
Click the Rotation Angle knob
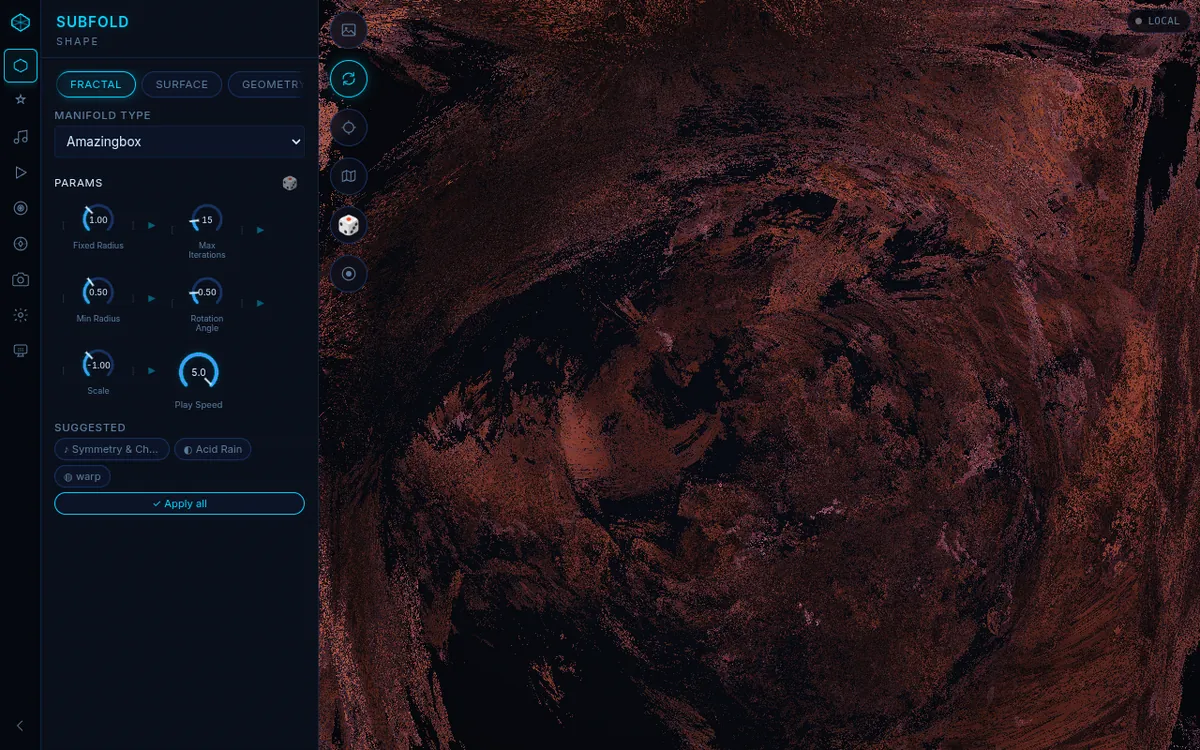207,292
